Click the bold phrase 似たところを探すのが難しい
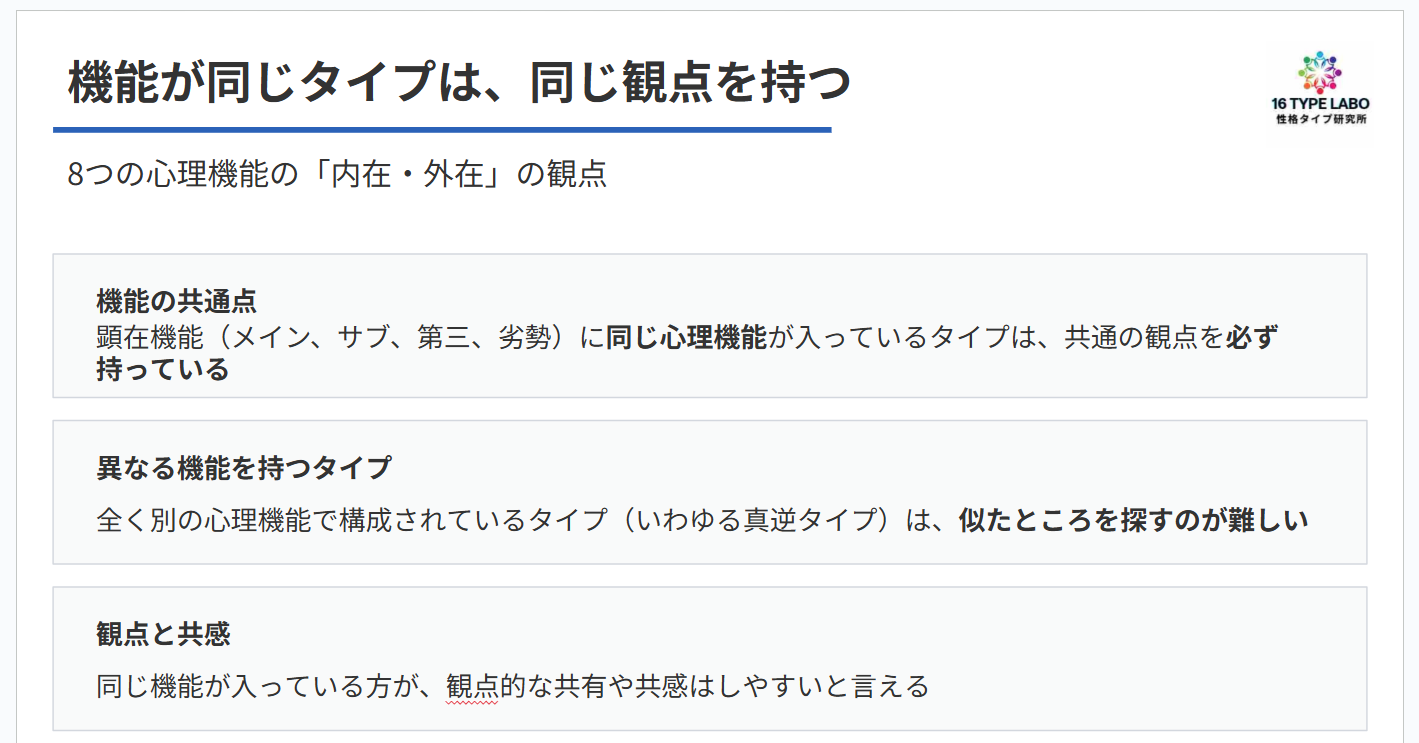Screen dimensions: 1419x743 point(1133,520)
